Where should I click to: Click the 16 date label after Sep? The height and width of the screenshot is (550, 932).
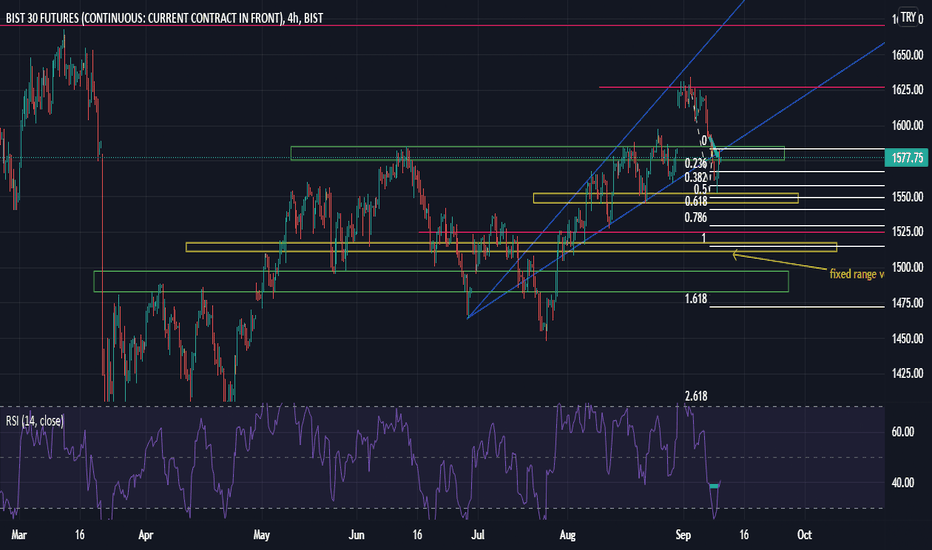[x=744, y=535]
